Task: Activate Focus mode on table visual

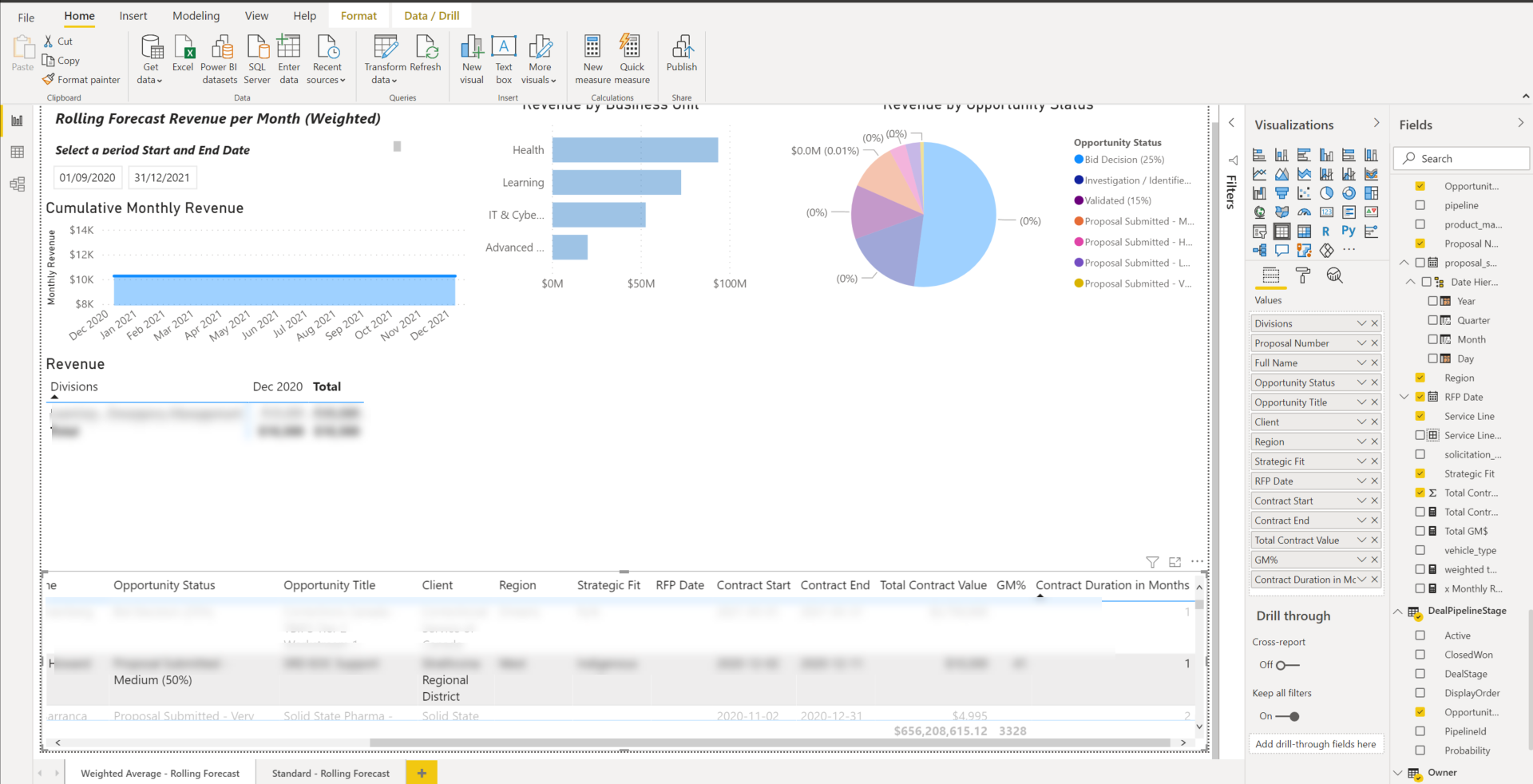Action: pos(1175,562)
